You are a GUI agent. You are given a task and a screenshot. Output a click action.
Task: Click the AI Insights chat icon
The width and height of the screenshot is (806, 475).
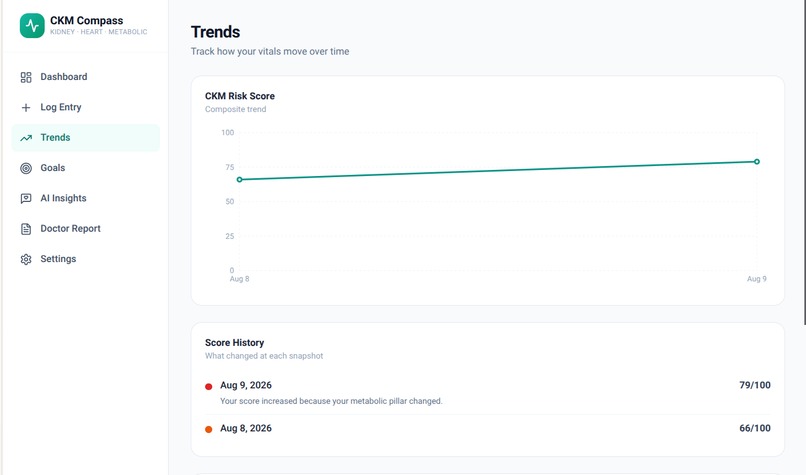(x=26, y=198)
